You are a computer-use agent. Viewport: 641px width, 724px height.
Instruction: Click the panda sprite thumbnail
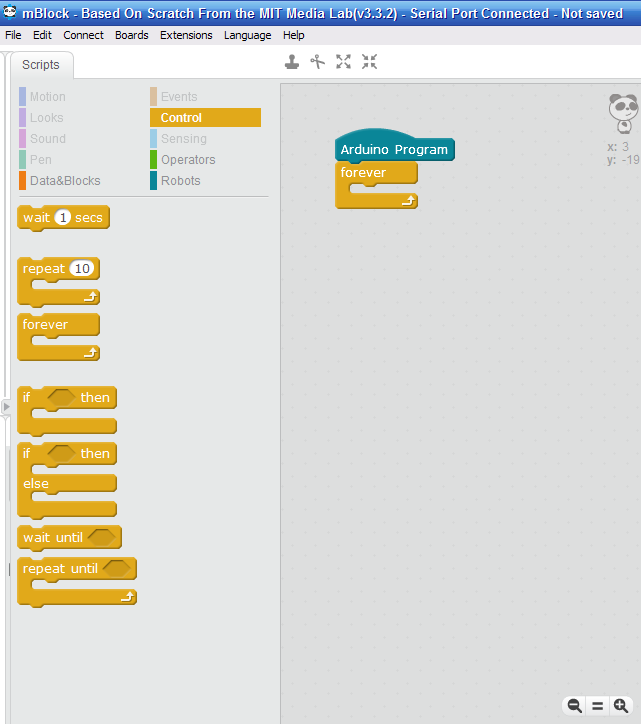pyautogui.click(x=623, y=113)
